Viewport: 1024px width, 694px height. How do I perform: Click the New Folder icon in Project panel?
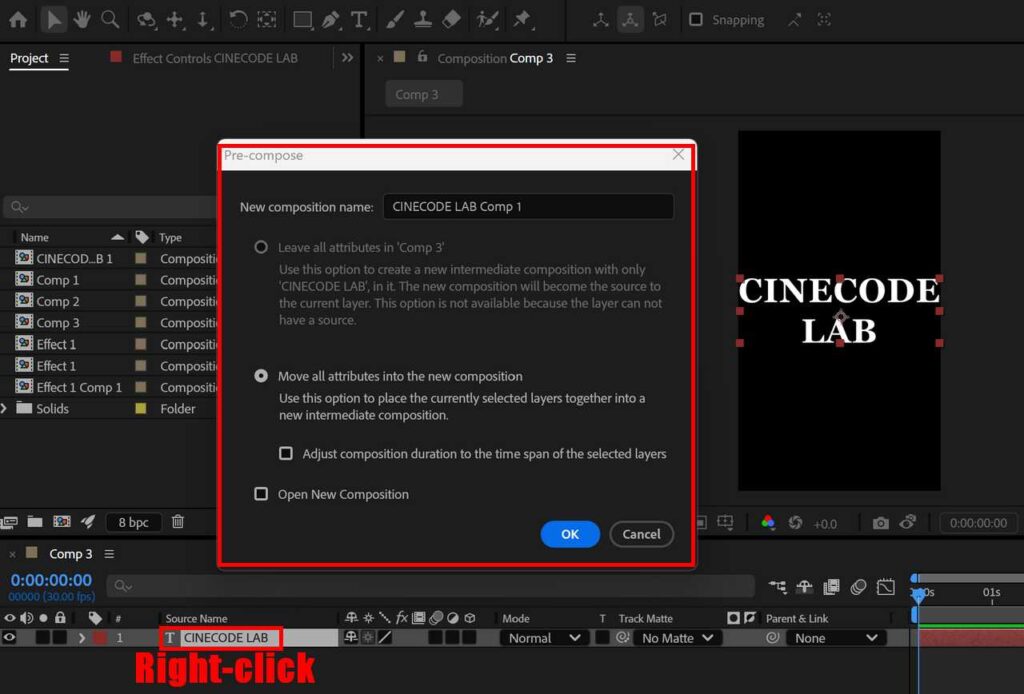tap(35, 522)
